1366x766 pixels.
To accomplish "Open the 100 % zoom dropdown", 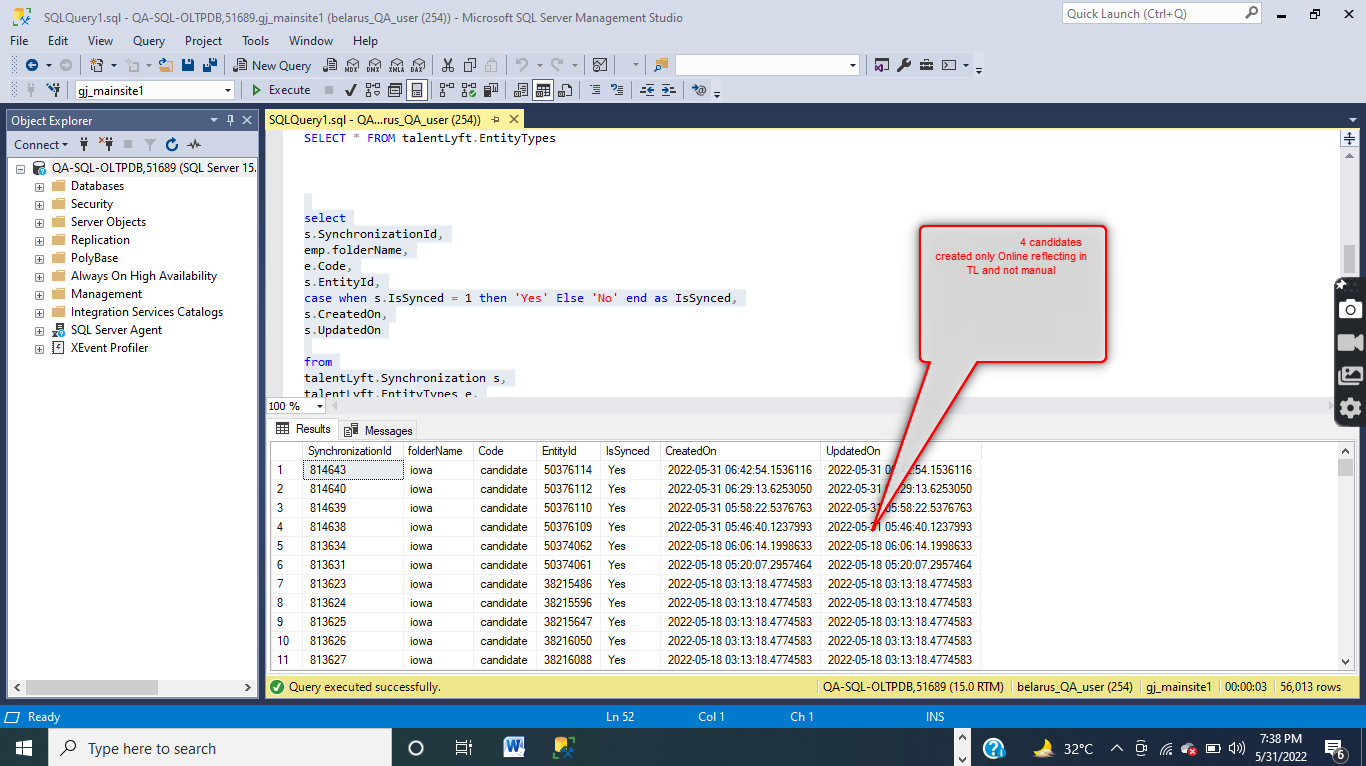I will point(320,406).
